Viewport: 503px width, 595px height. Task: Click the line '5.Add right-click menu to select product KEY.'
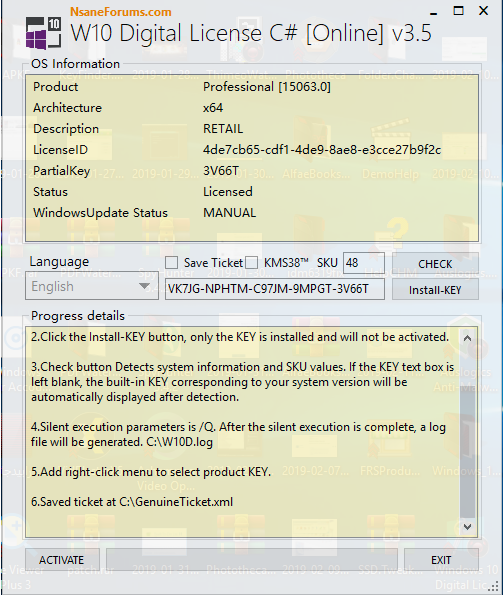[151, 472]
